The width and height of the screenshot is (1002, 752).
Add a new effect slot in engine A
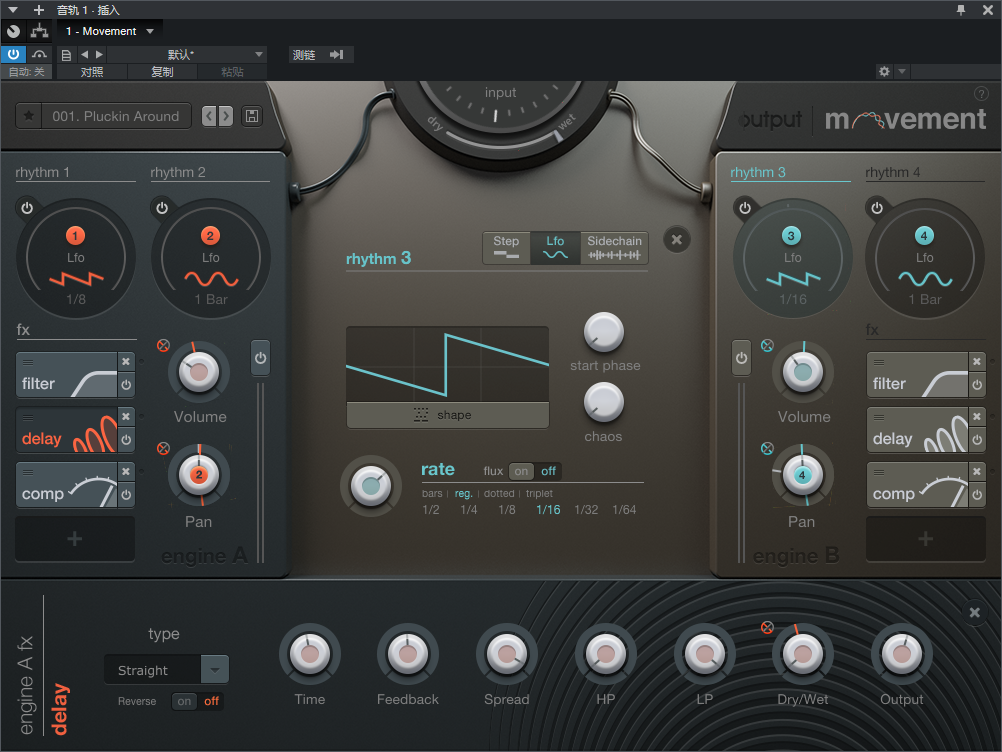(x=75, y=539)
